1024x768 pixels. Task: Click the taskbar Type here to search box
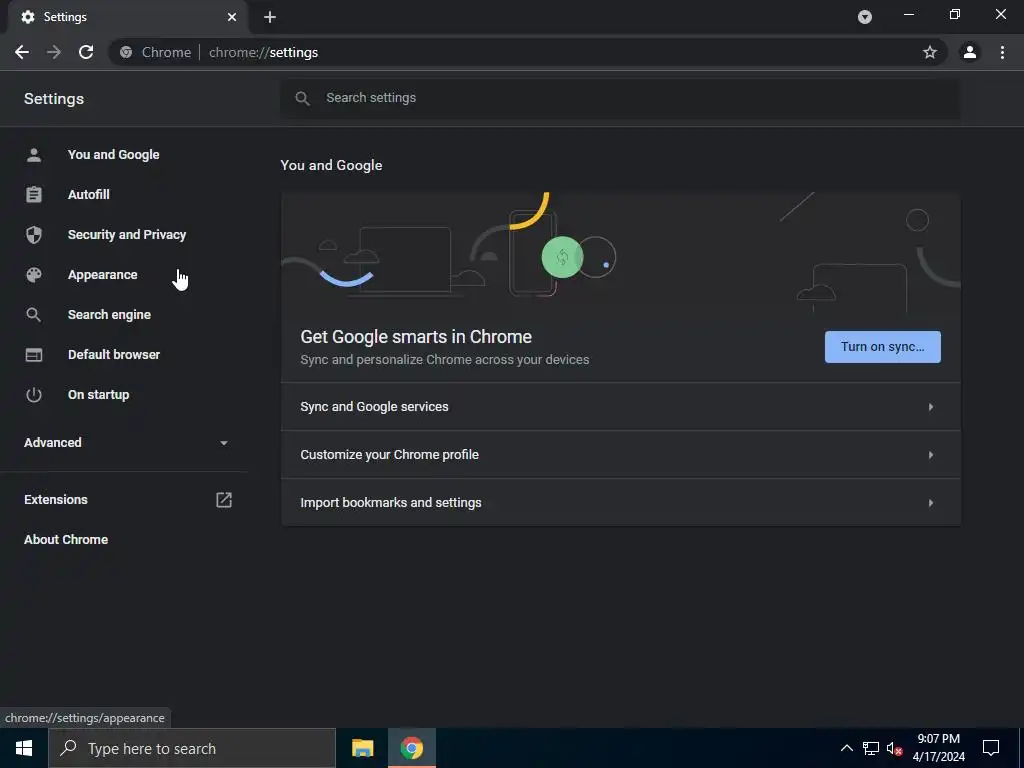pos(191,748)
